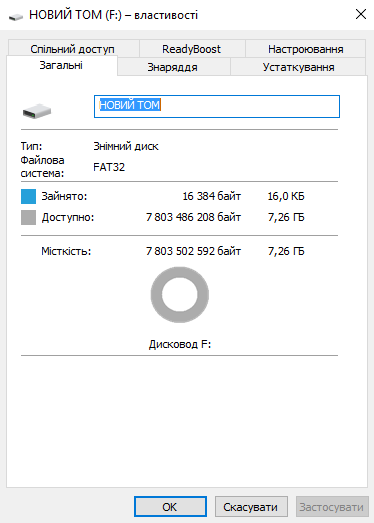Confirm with the OK button
The width and height of the screenshot is (374, 523).
[170, 507]
